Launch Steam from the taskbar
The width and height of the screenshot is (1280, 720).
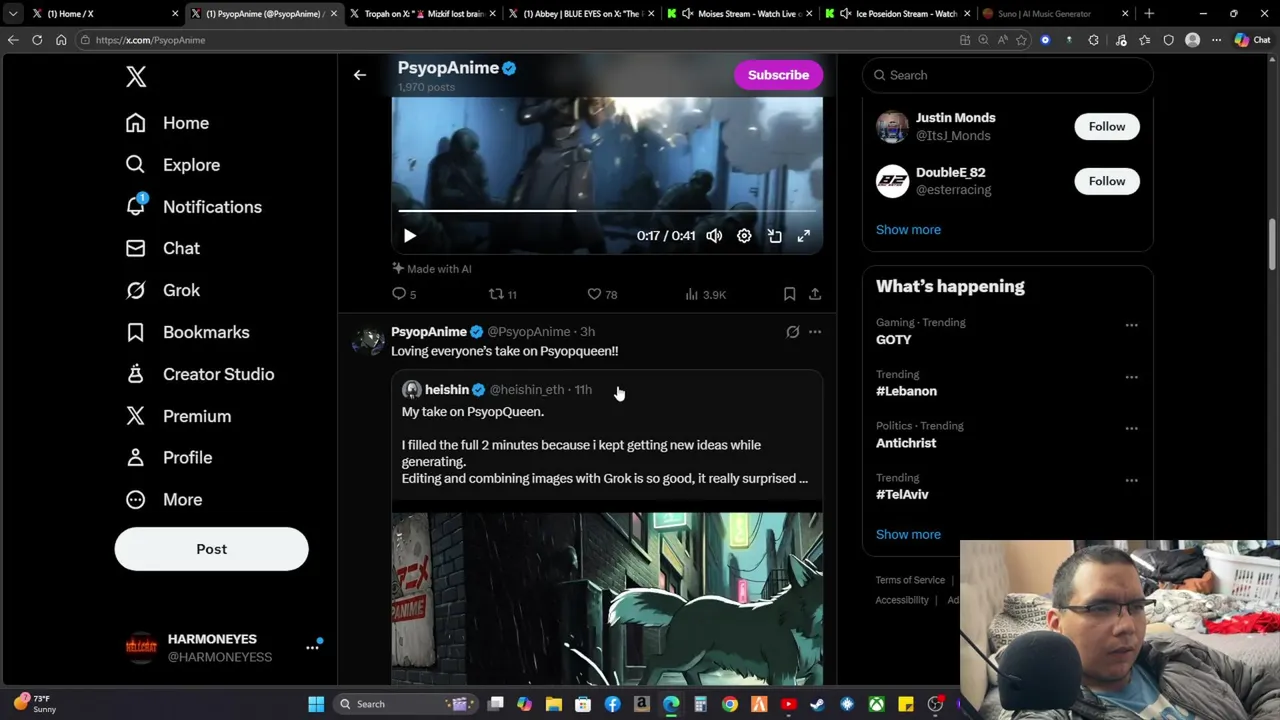click(817, 704)
